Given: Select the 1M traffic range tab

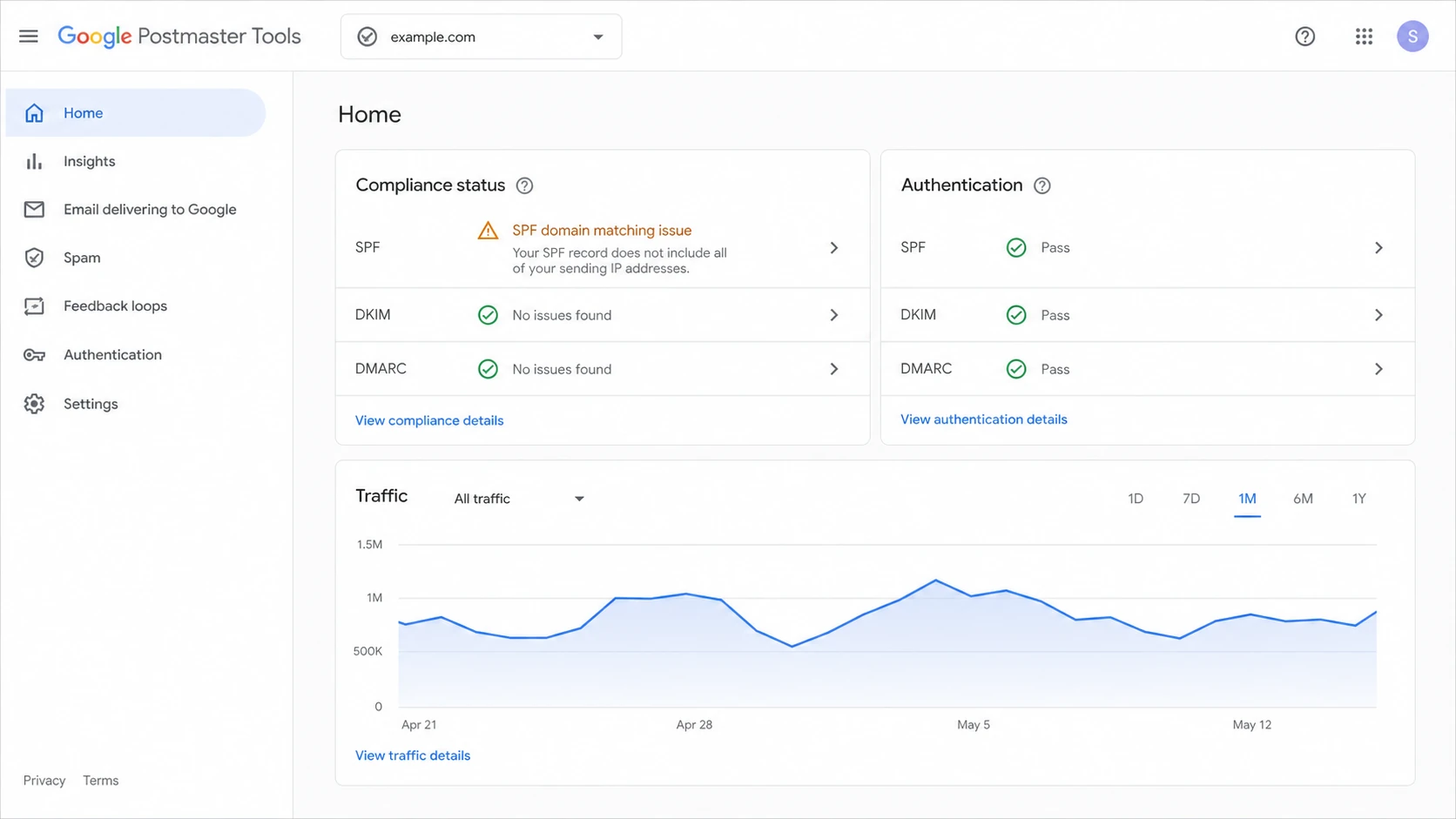Looking at the screenshot, I should [1247, 499].
